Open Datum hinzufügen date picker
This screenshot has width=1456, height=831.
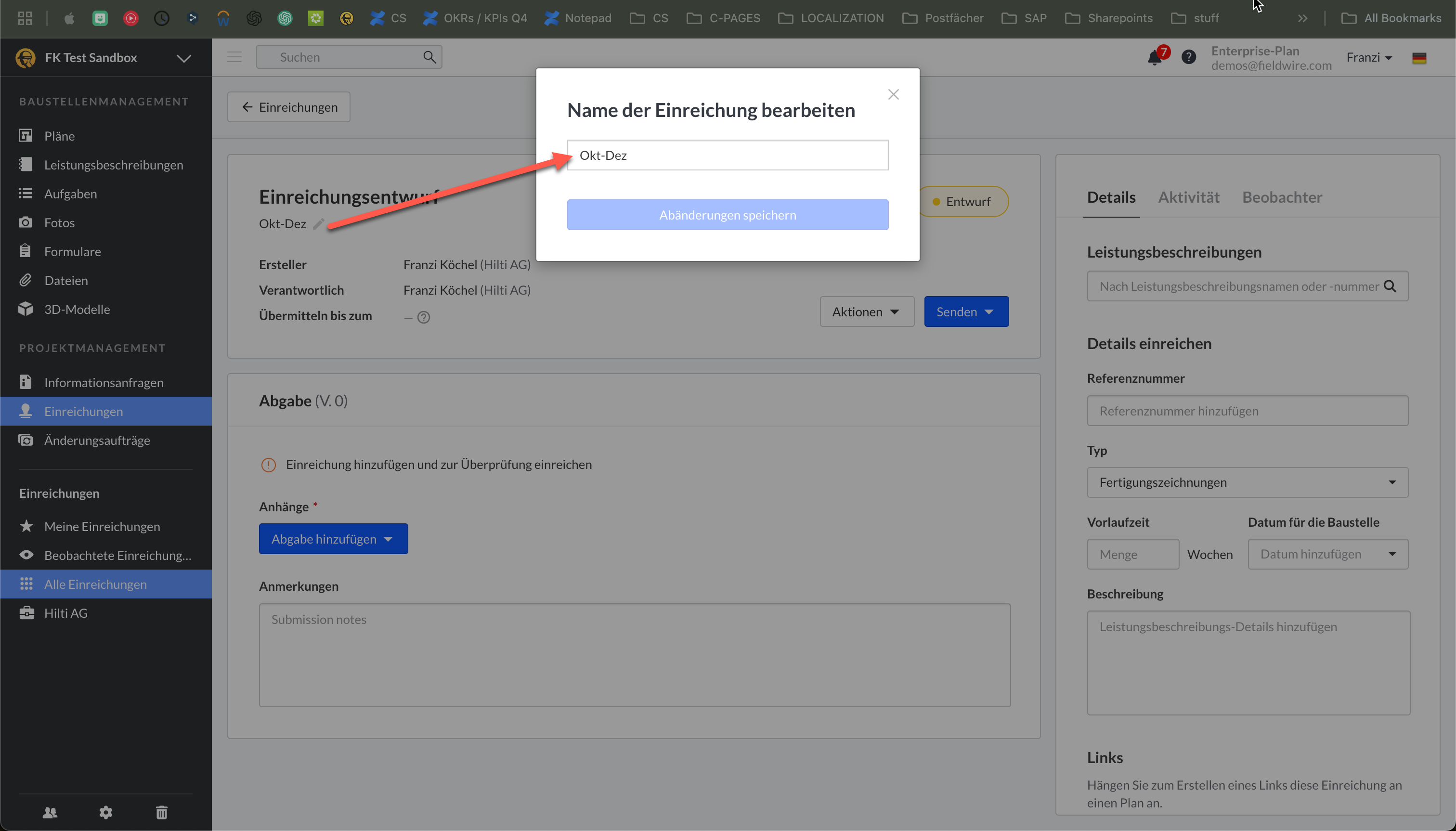pos(1328,554)
